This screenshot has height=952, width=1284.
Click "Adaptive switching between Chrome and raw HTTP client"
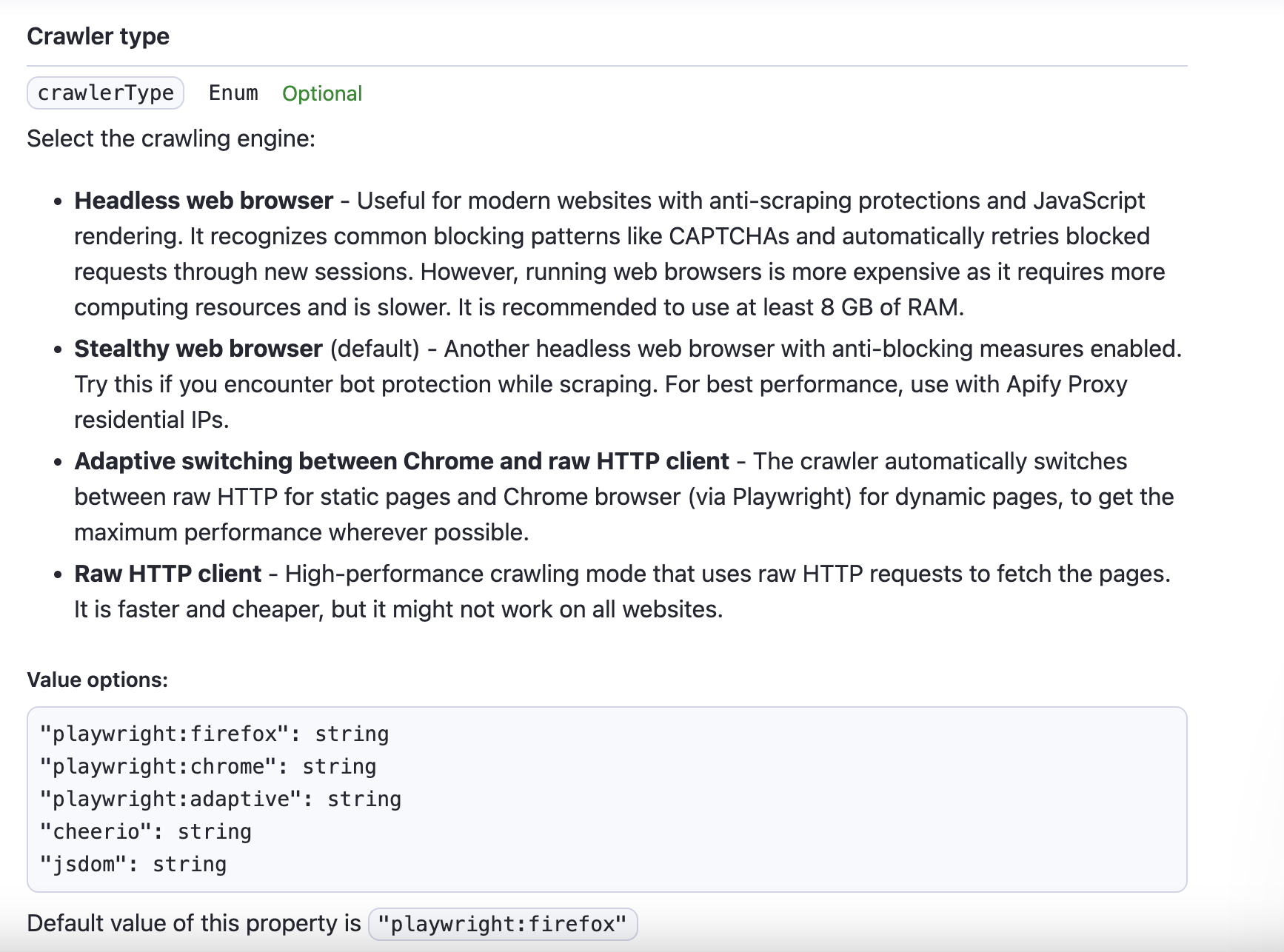coord(401,461)
